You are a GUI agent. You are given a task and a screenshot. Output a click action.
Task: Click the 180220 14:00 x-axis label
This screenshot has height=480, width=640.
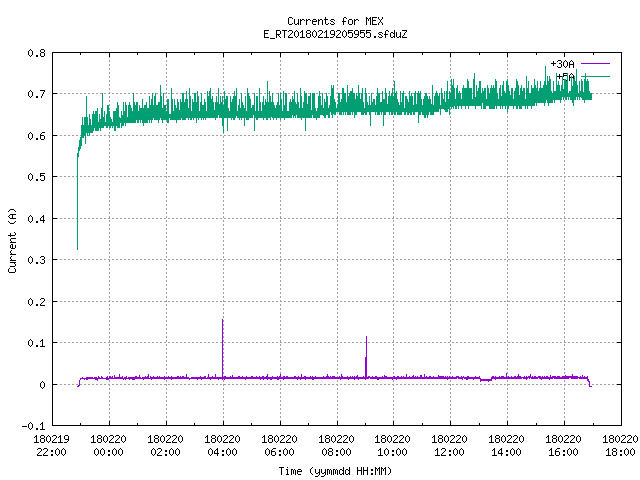[x=507, y=446]
